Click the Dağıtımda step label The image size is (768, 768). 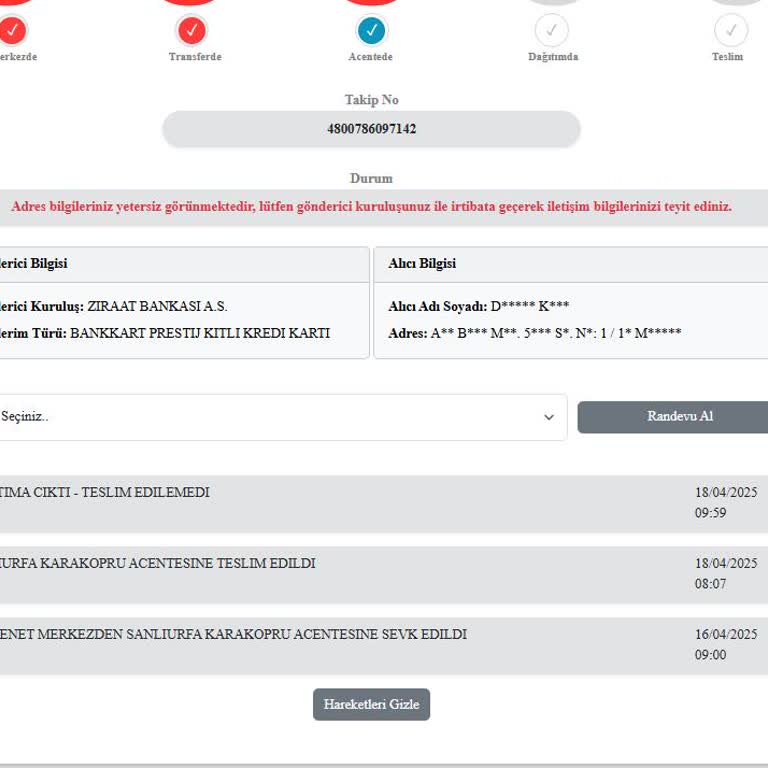pos(553,57)
